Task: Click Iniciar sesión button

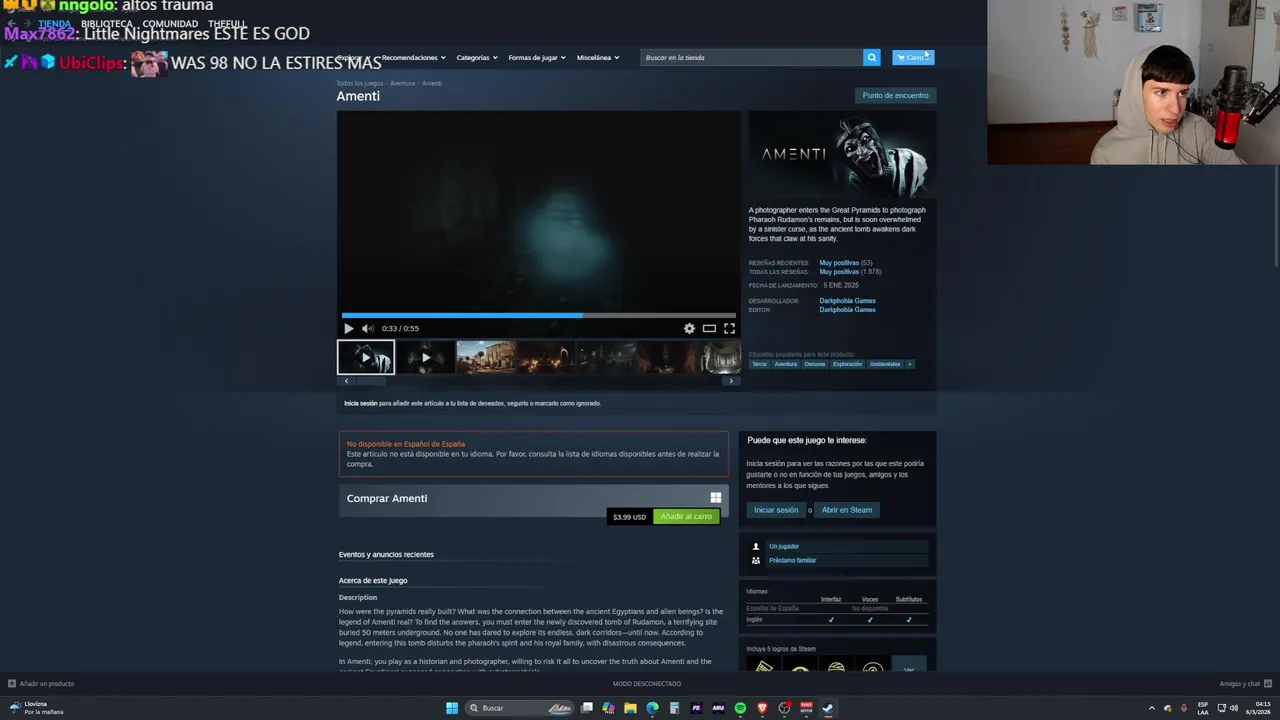Action: pyautogui.click(x=776, y=510)
